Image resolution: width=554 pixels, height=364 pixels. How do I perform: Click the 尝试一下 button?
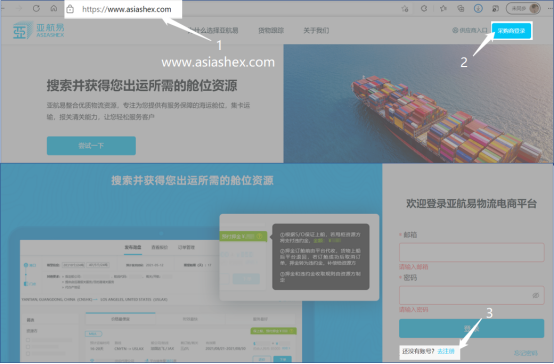coord(91,146)
